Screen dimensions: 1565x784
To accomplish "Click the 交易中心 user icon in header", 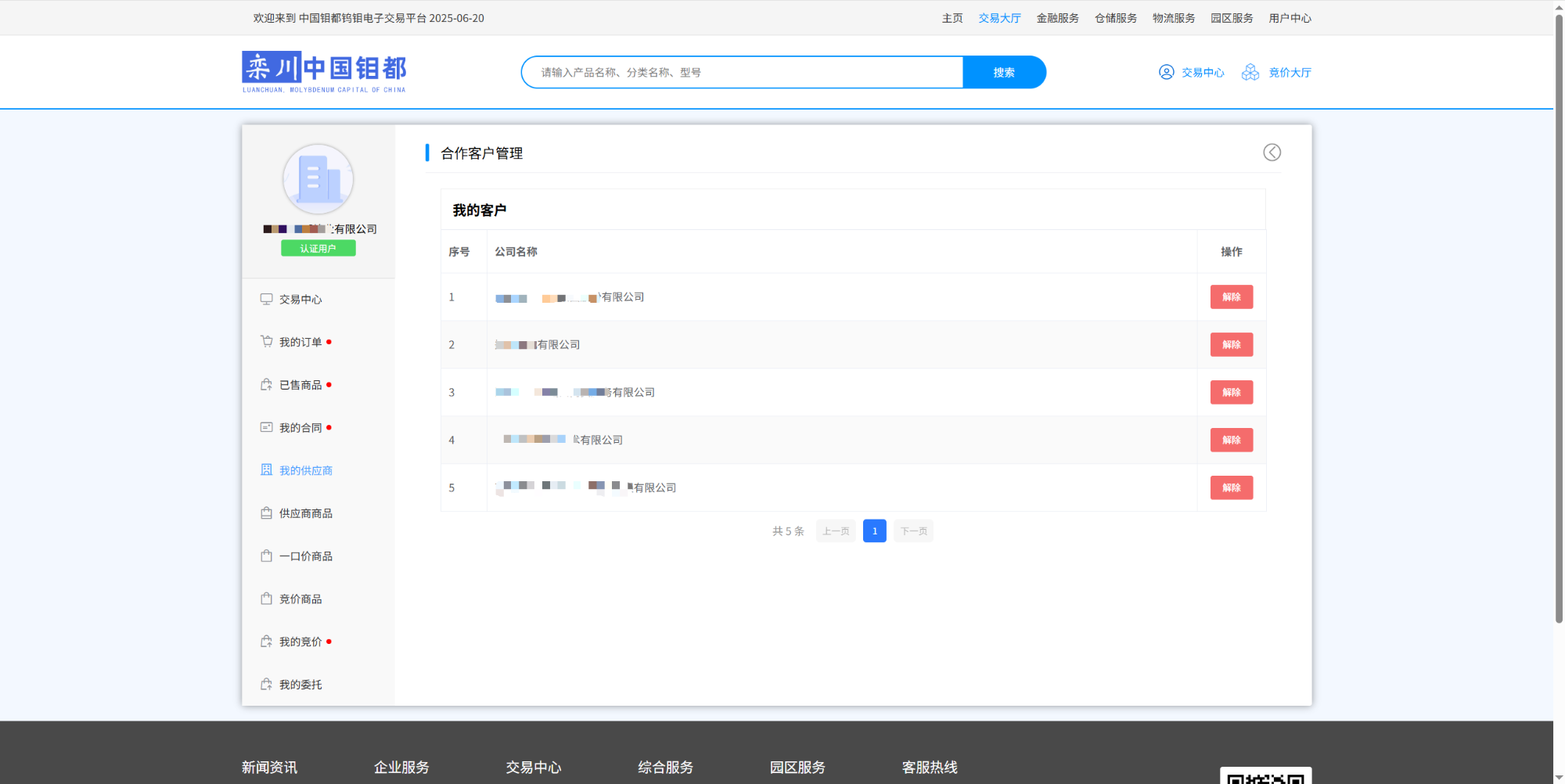I will 1166,73.
